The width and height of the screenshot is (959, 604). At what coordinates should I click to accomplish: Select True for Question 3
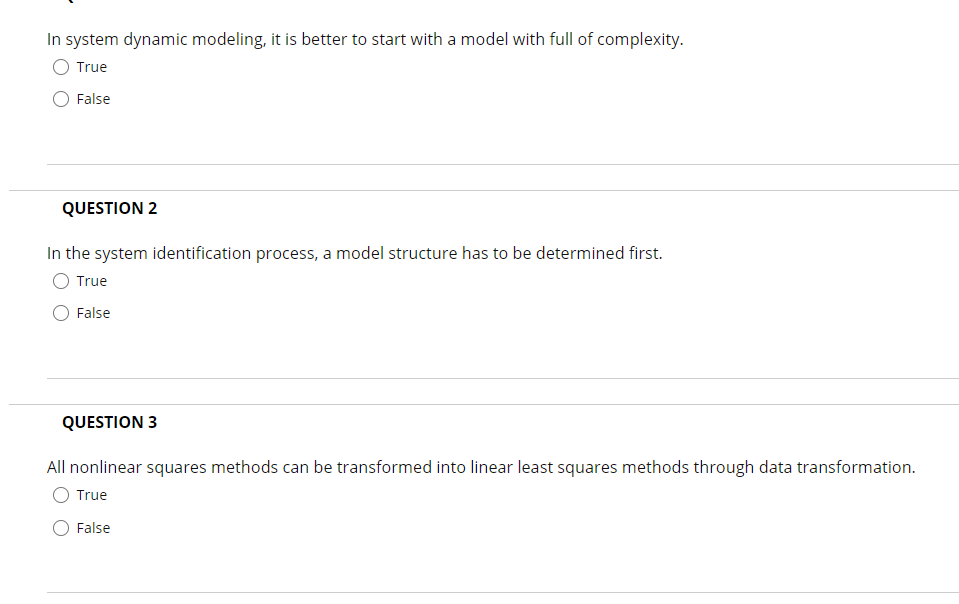pyautogui.click(x=61, y=495)
